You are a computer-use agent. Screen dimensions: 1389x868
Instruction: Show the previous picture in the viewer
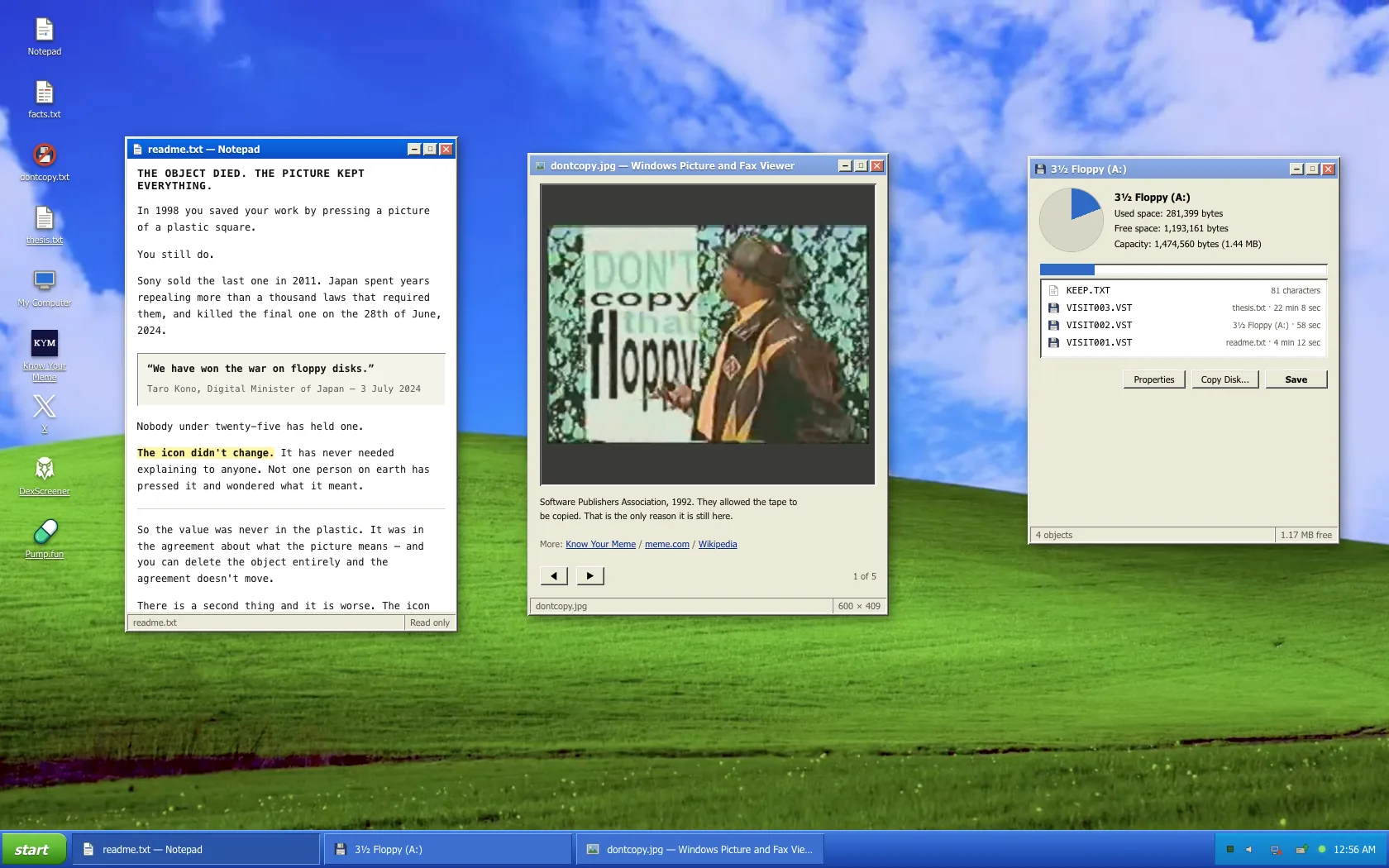pos(554,576)
